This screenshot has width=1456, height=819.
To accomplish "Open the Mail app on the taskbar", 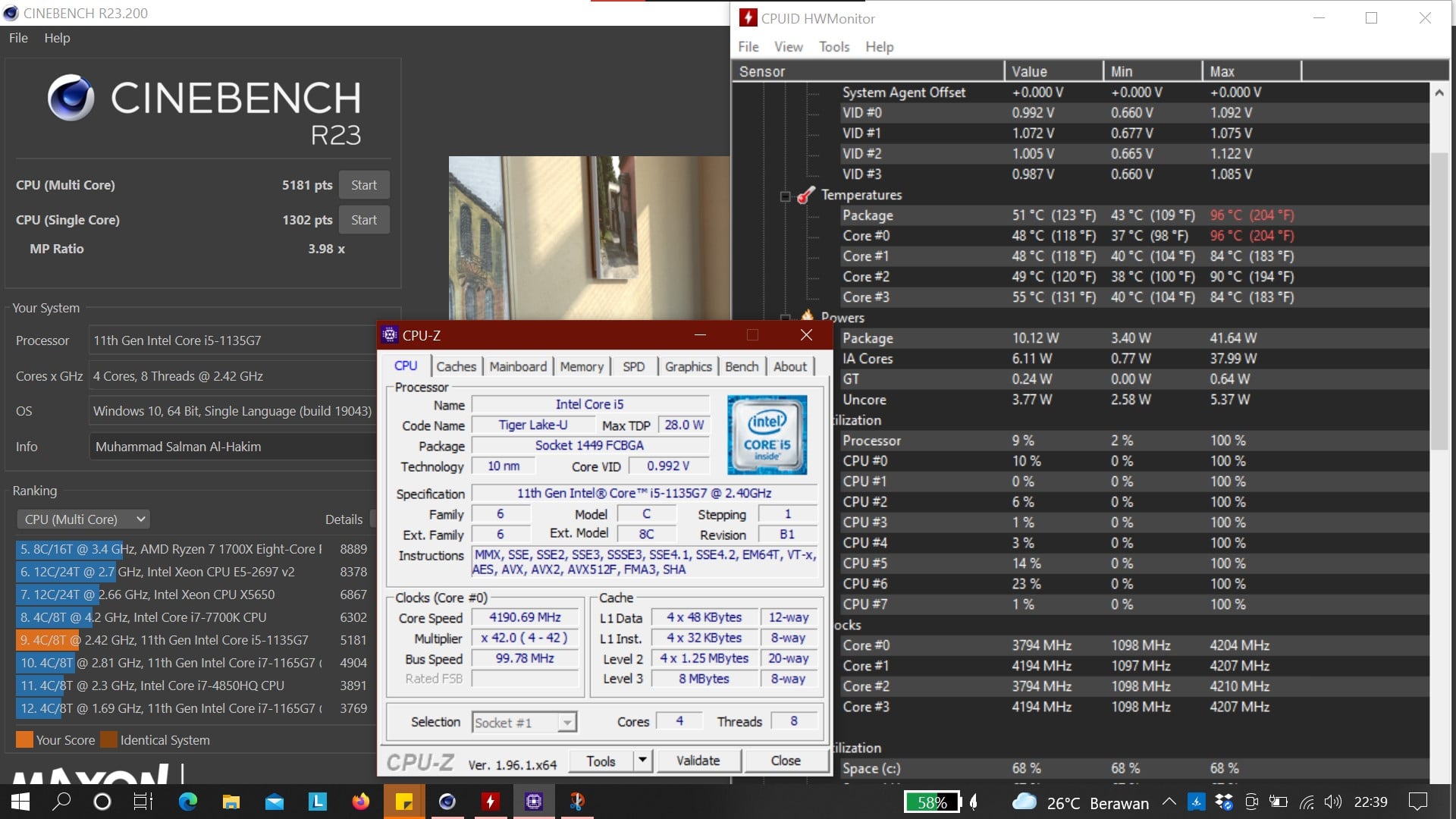I will coord(274,802).
